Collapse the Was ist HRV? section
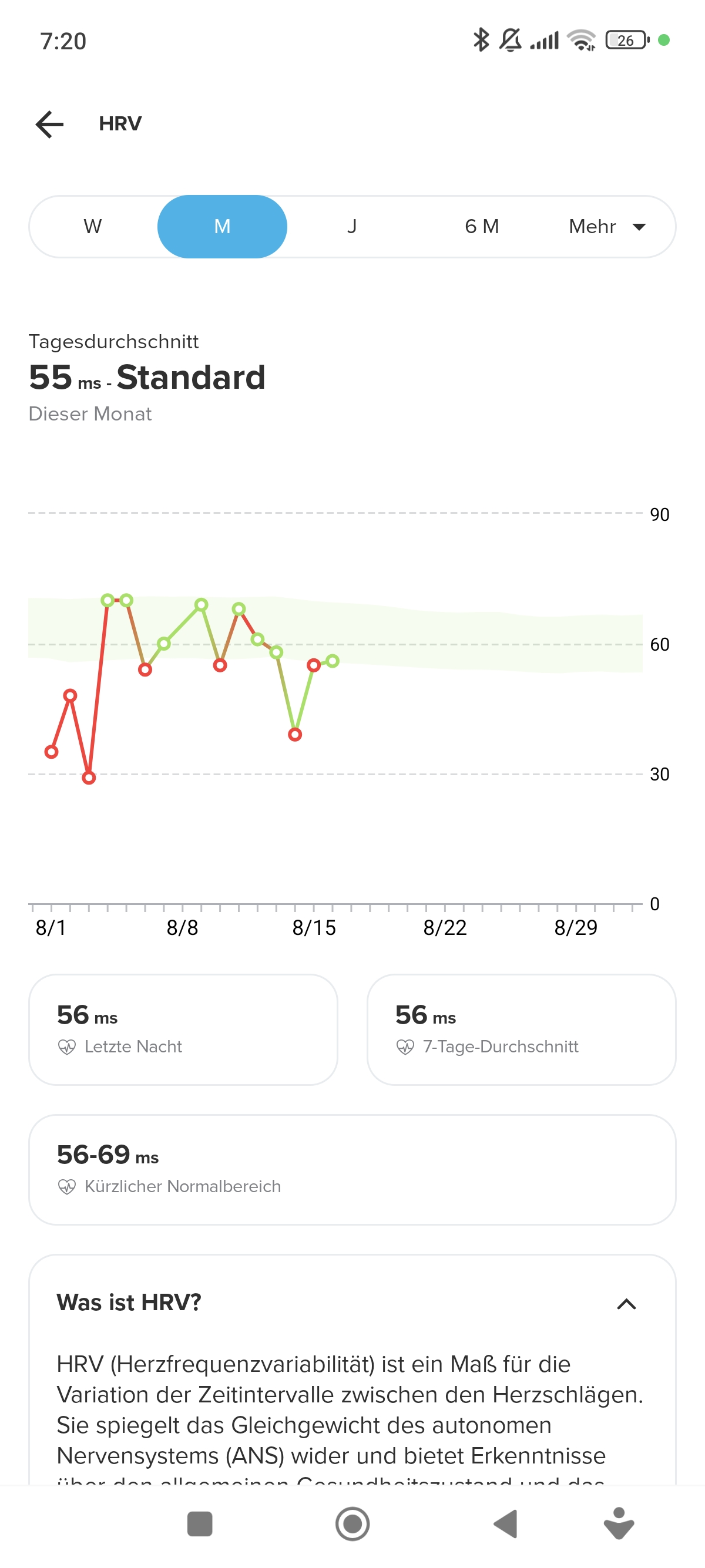Viewport: 705px width, 1568px height. coord(626,1304)
